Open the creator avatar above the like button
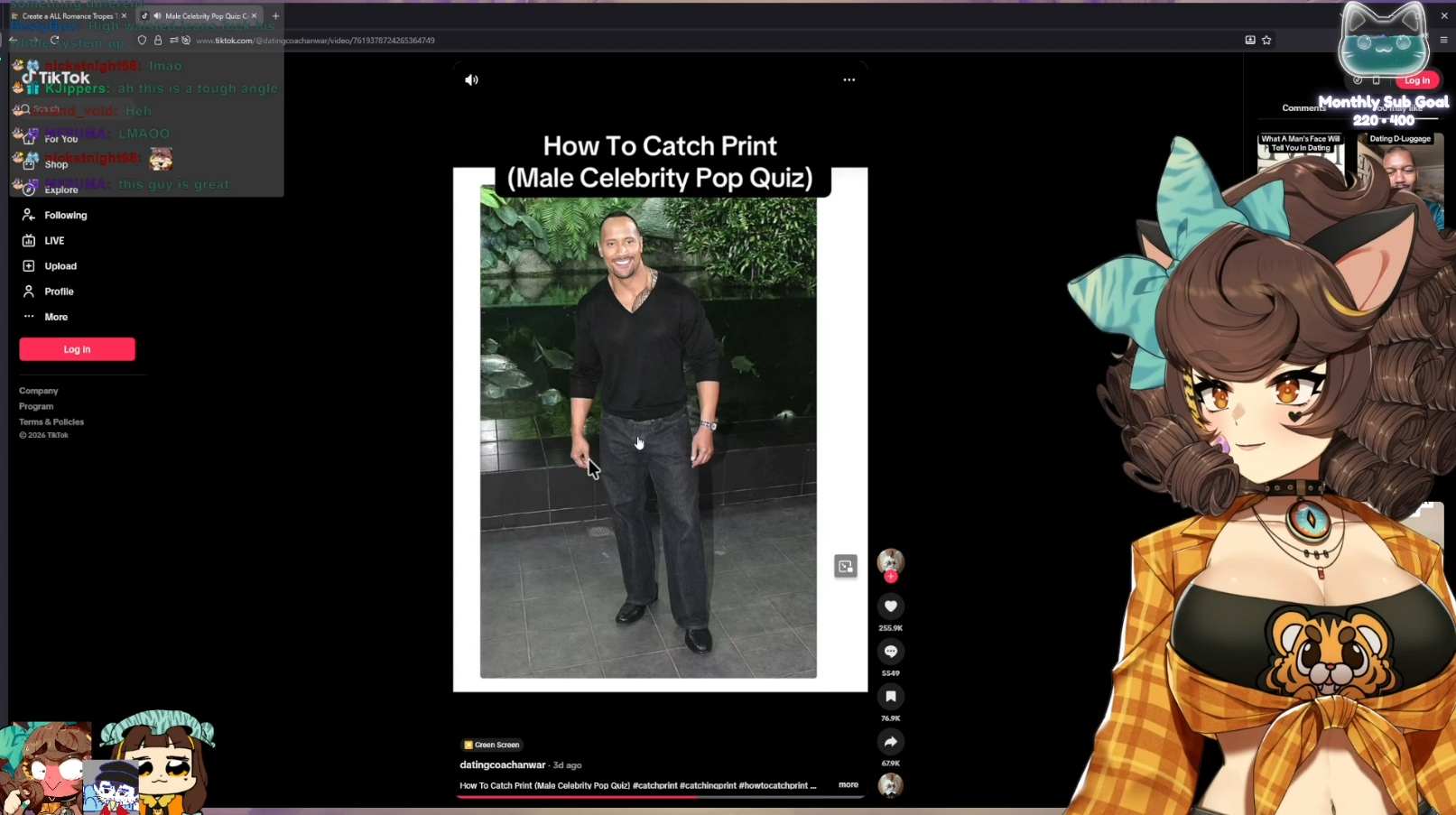Image resolution: width=1456 pixels, height=815 pixels. pyautogui.click(x=890, y=560)
